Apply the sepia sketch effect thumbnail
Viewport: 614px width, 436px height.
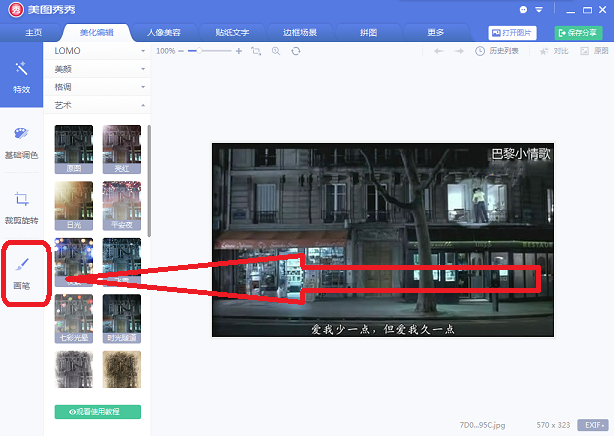pos(122,369)
